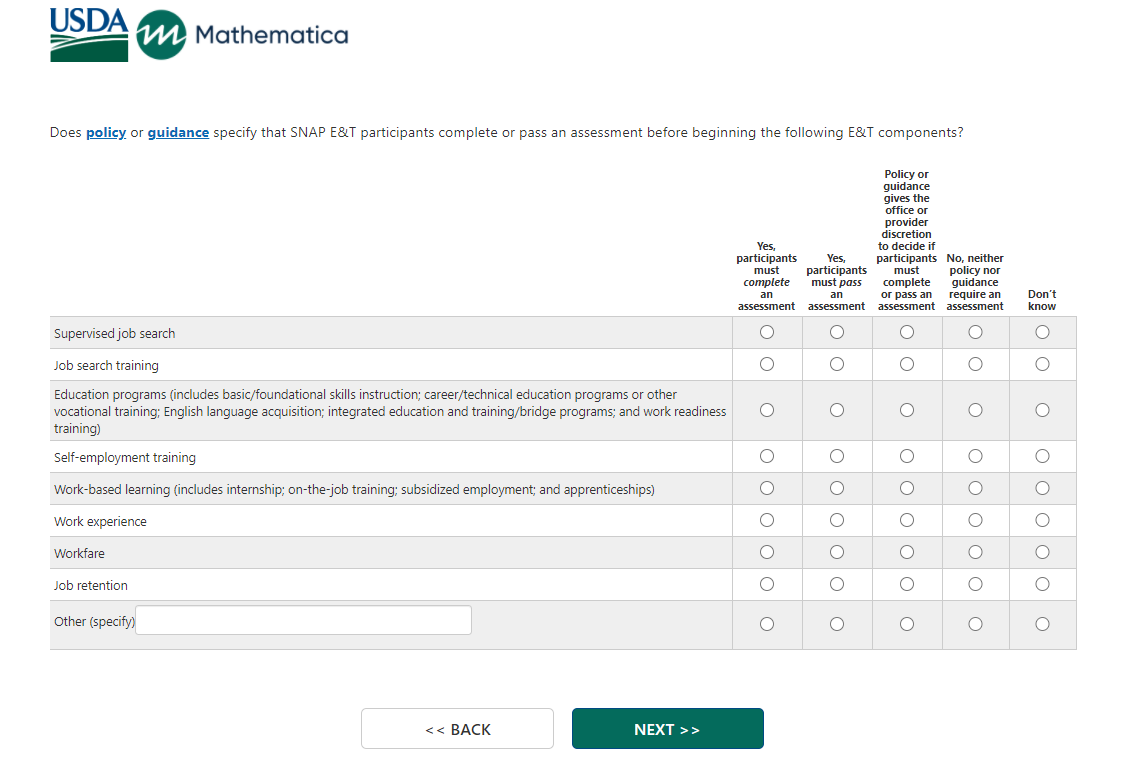Select 'Don't know' for Workfare
The width and height of the screenshot is (1122, 774).
click(1042, 552)
